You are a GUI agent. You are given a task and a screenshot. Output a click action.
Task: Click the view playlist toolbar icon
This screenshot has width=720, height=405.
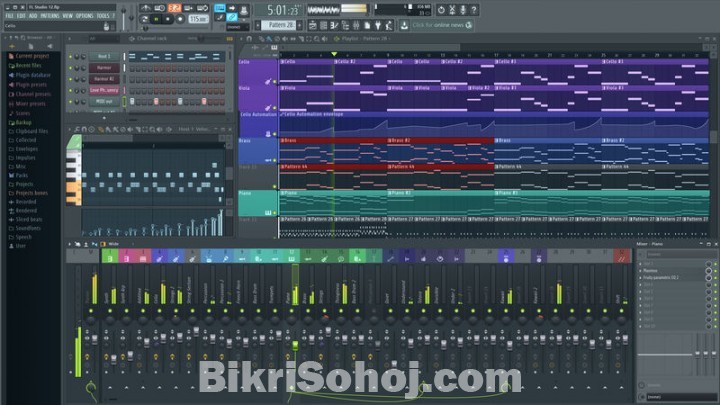(312, 25)
